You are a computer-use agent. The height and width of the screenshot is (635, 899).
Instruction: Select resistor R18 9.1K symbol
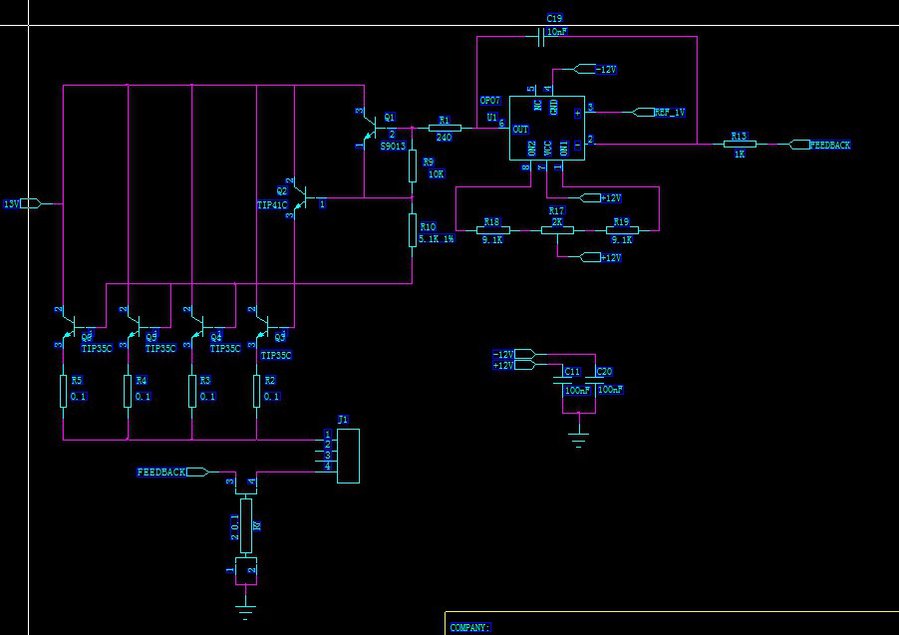coord(491,229)
